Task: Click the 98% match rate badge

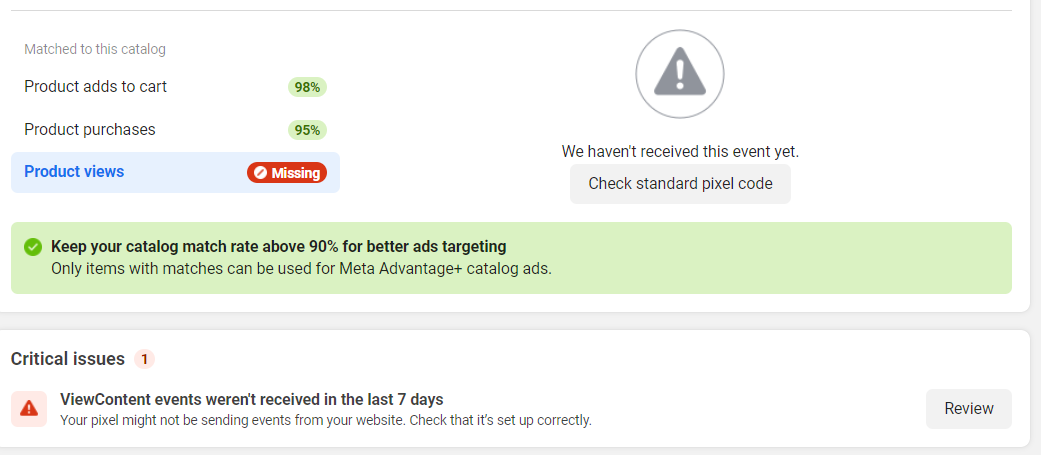Action: (307, 87)
